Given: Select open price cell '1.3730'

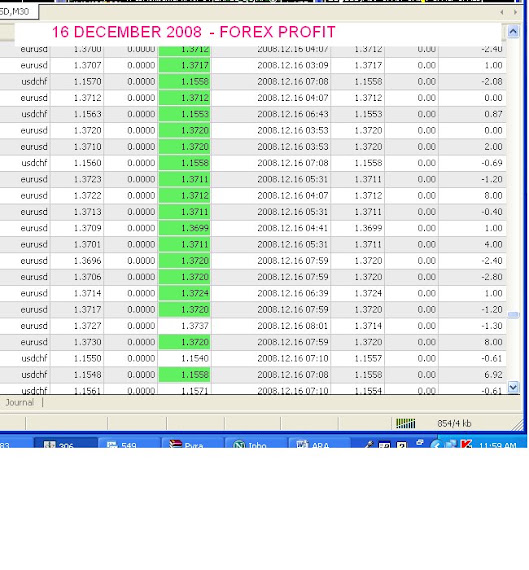Looking at the screenshot, I should [87, 342].
